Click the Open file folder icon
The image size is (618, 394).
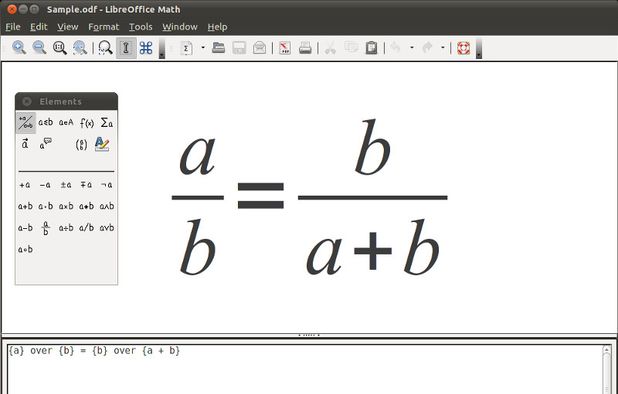coord(218,48)
